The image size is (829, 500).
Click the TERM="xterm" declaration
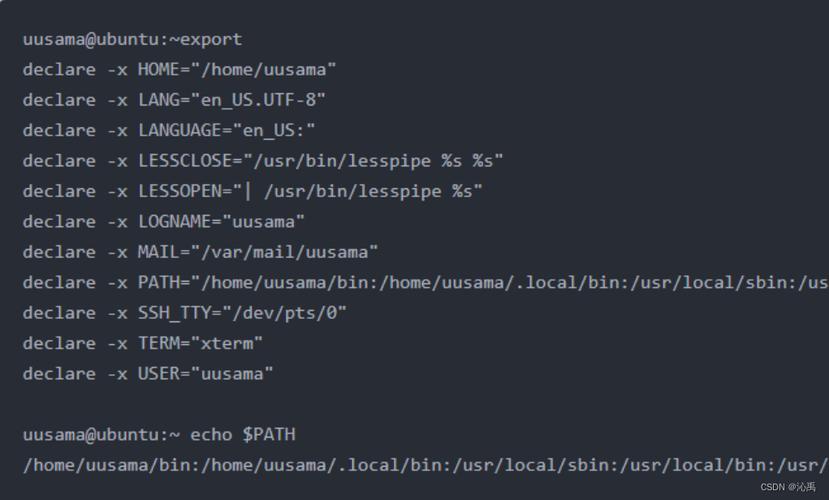pyautogui.click(x=143, y=344)
